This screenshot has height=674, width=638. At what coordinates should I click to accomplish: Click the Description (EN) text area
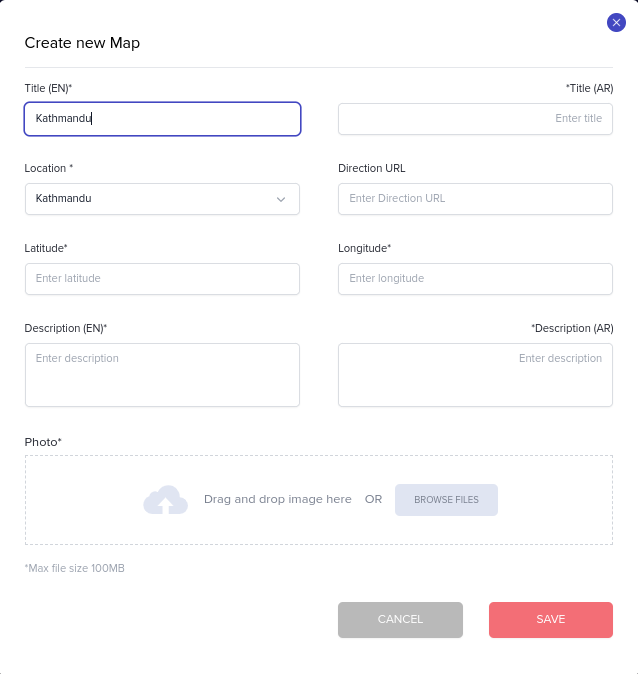pos(162,375)
